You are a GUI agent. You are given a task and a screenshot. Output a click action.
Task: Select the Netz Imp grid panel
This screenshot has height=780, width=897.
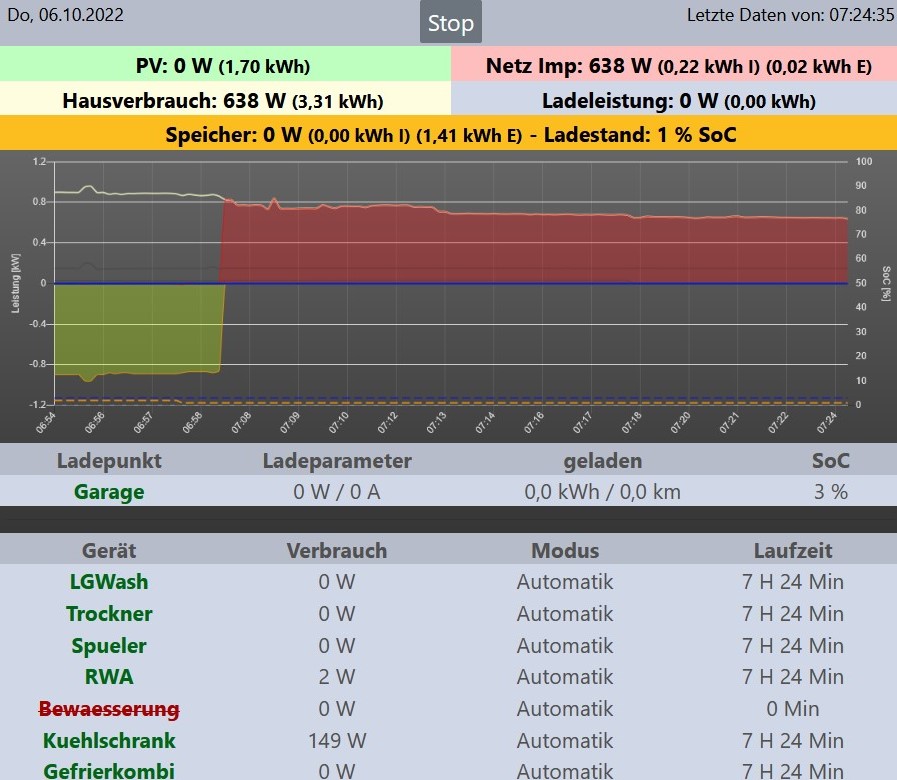coord(675,66)
